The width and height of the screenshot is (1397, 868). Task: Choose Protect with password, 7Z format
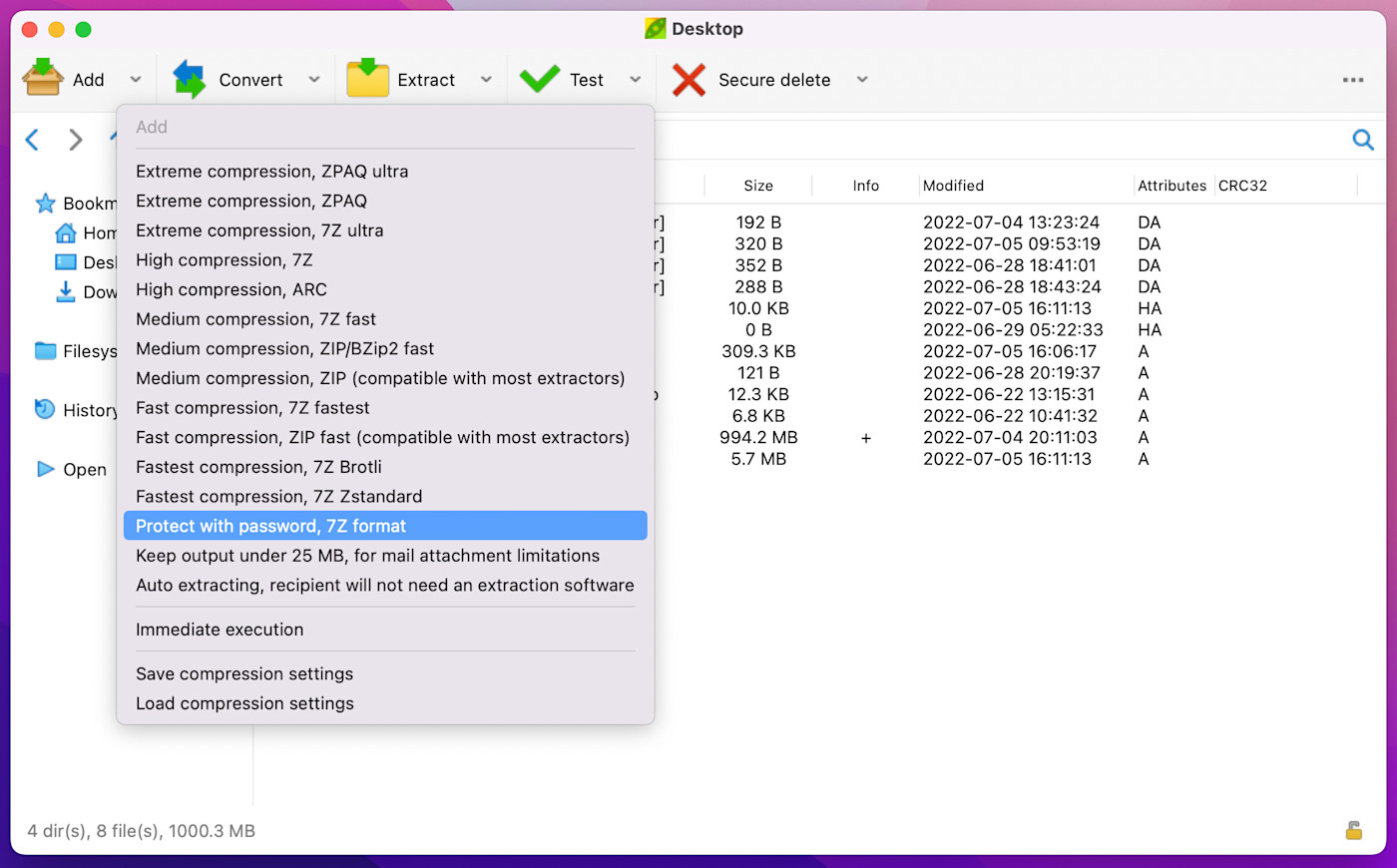270,526
